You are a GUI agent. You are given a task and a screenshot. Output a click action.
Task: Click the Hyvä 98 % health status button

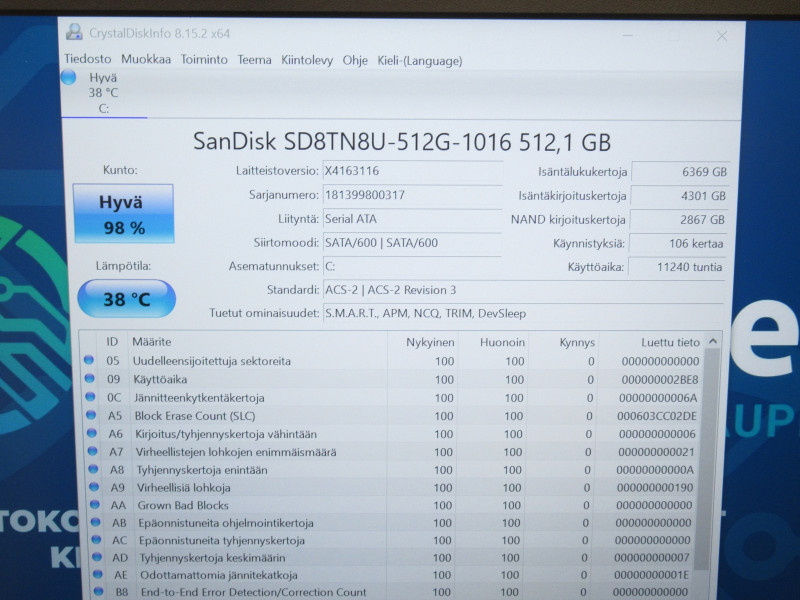coord(123,214)
